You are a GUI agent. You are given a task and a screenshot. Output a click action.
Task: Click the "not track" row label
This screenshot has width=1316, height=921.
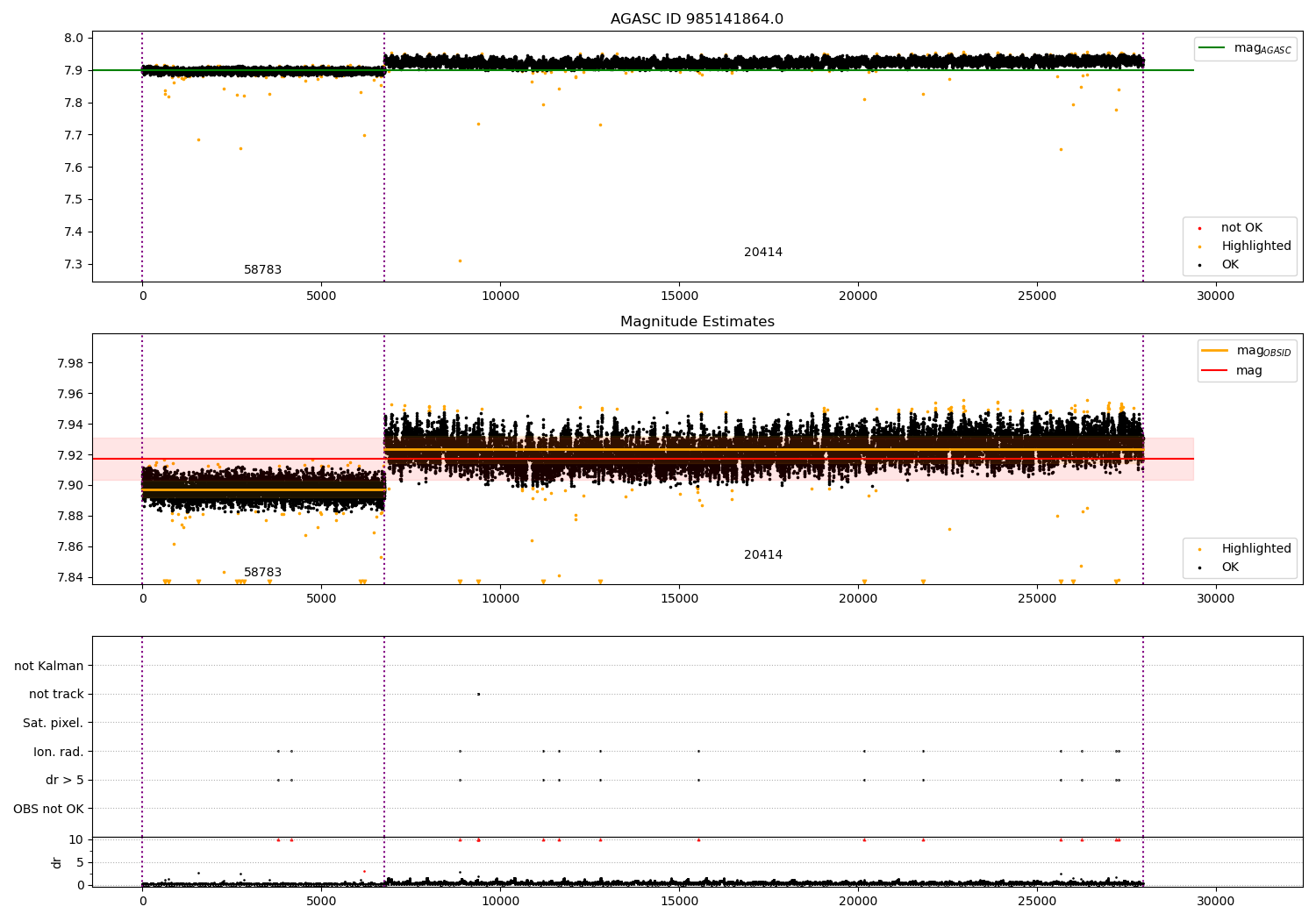click(x=56, y=695)
